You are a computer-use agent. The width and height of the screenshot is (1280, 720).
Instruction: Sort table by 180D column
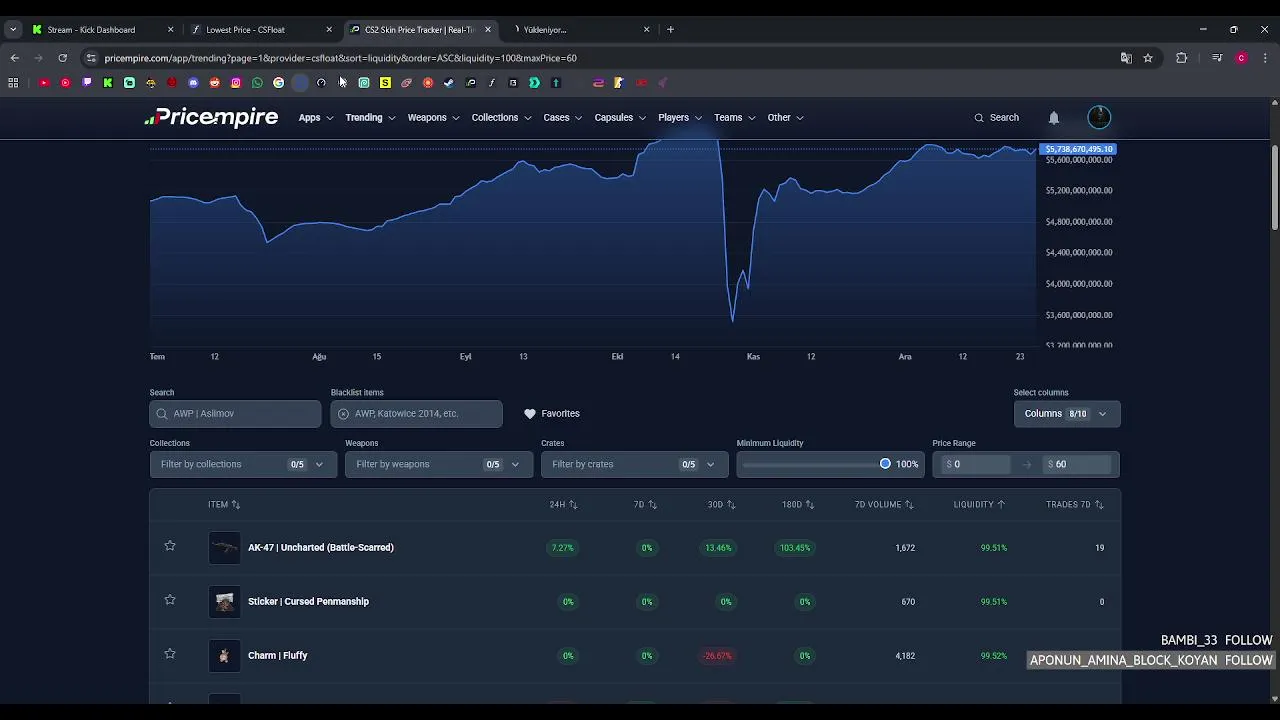(798, 505)
